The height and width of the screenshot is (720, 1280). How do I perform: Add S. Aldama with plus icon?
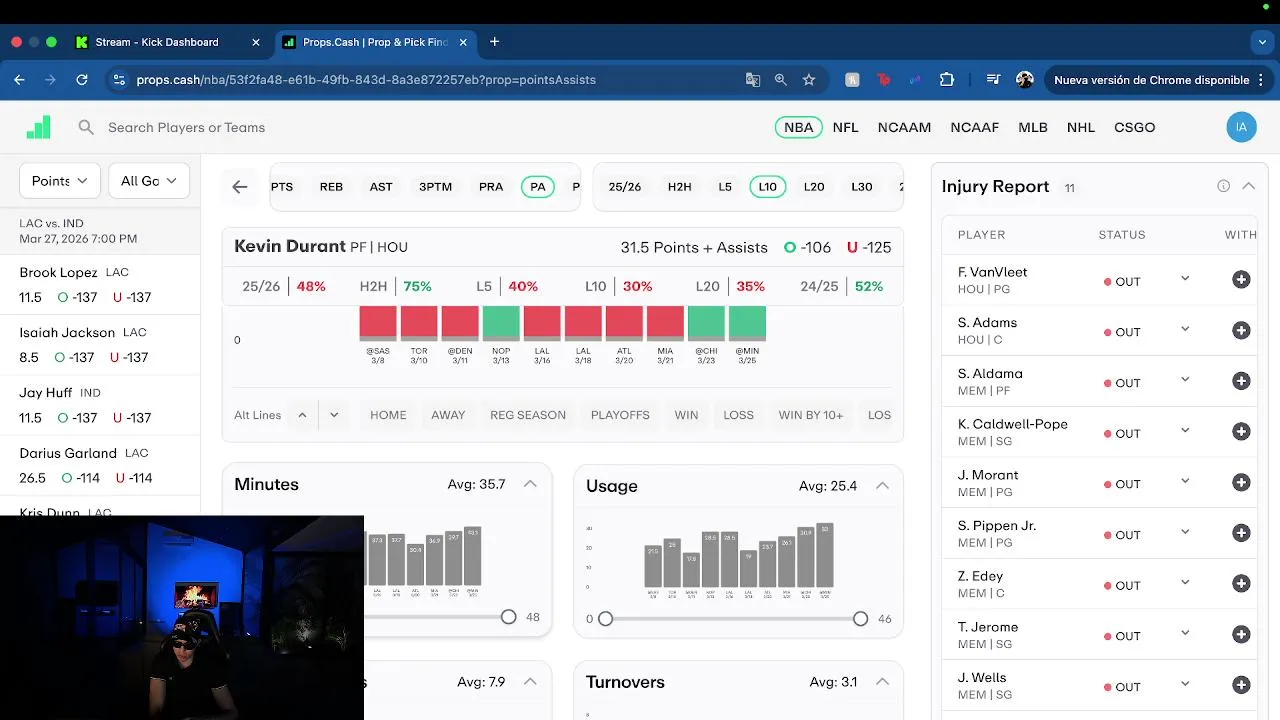tap(1241, 381)
